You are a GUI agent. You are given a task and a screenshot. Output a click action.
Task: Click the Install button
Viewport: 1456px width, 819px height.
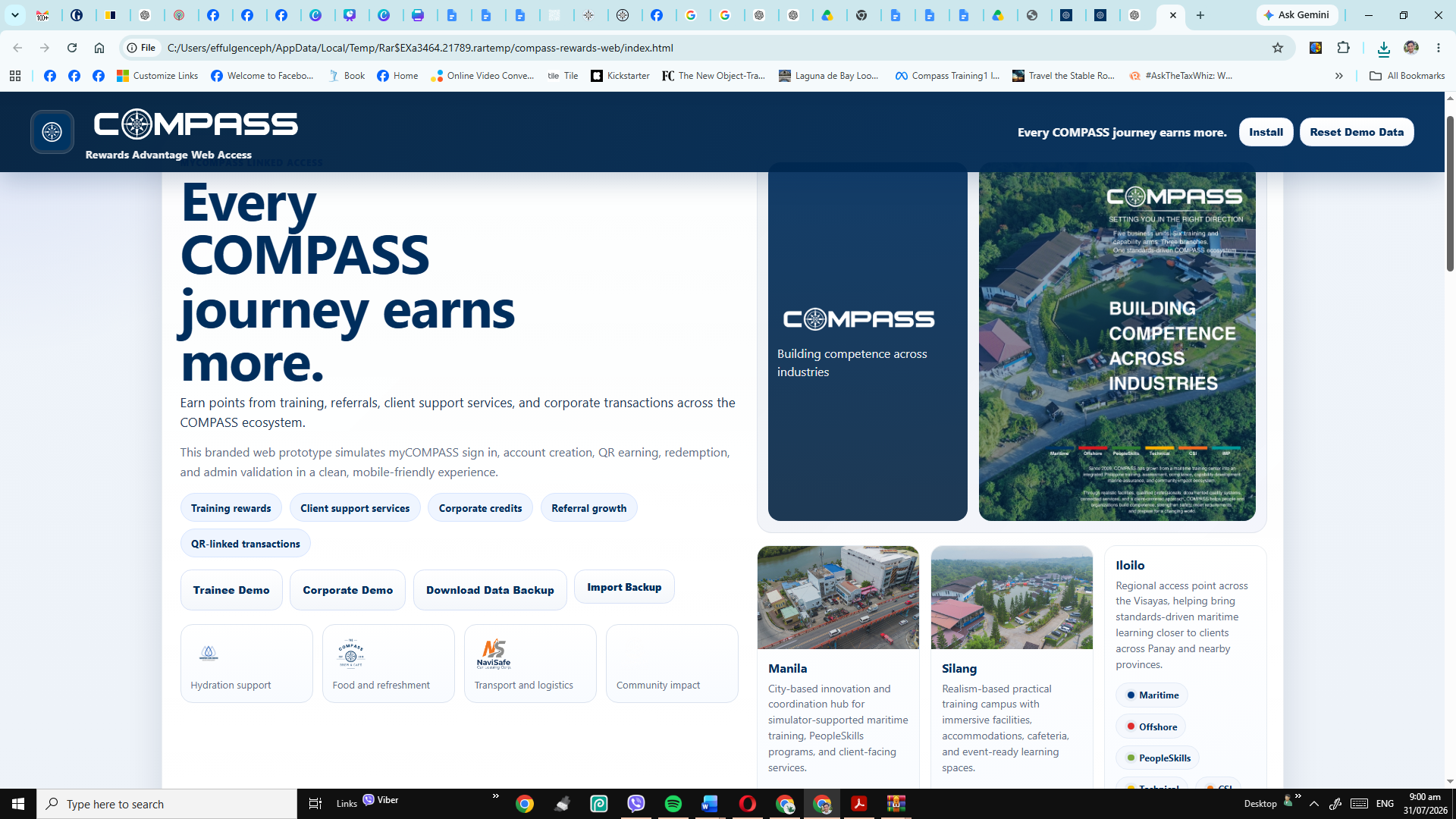point(1266,132)
